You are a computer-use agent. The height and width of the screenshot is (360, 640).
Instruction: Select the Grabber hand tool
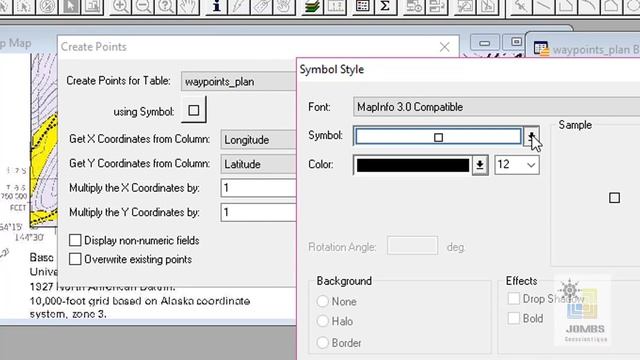coord(188,7)
